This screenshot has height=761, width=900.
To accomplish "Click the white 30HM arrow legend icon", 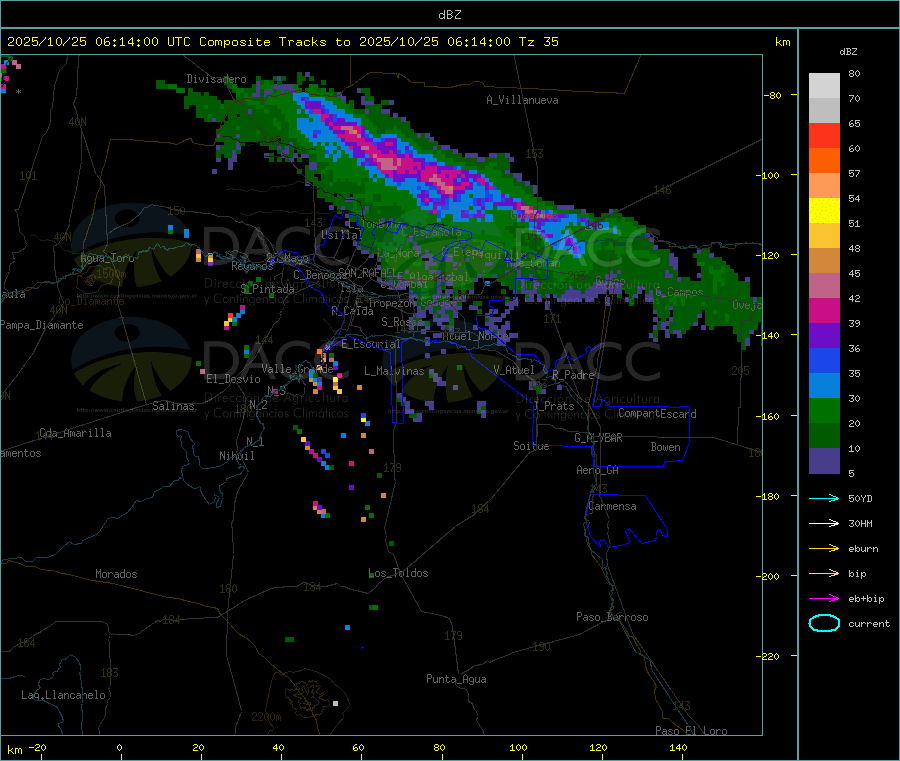I will pyautogui.click(x=824, y=523).
